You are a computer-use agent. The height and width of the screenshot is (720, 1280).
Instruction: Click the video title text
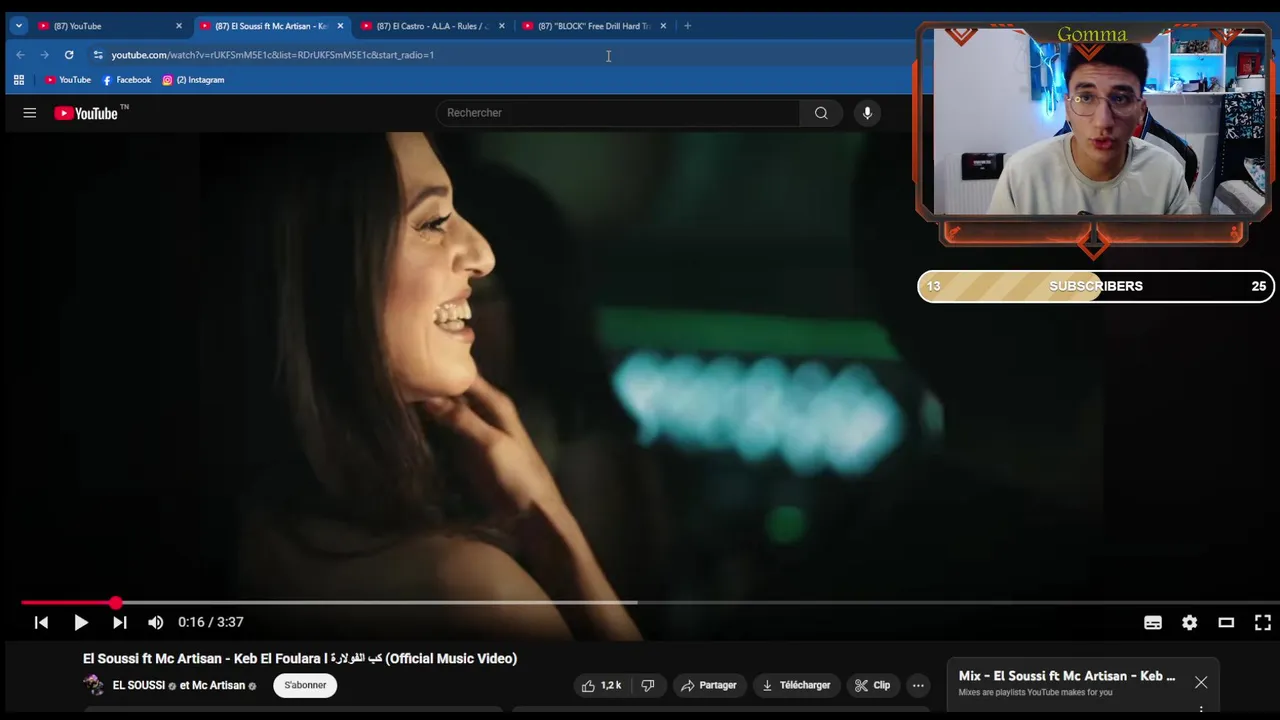[300, 658]
